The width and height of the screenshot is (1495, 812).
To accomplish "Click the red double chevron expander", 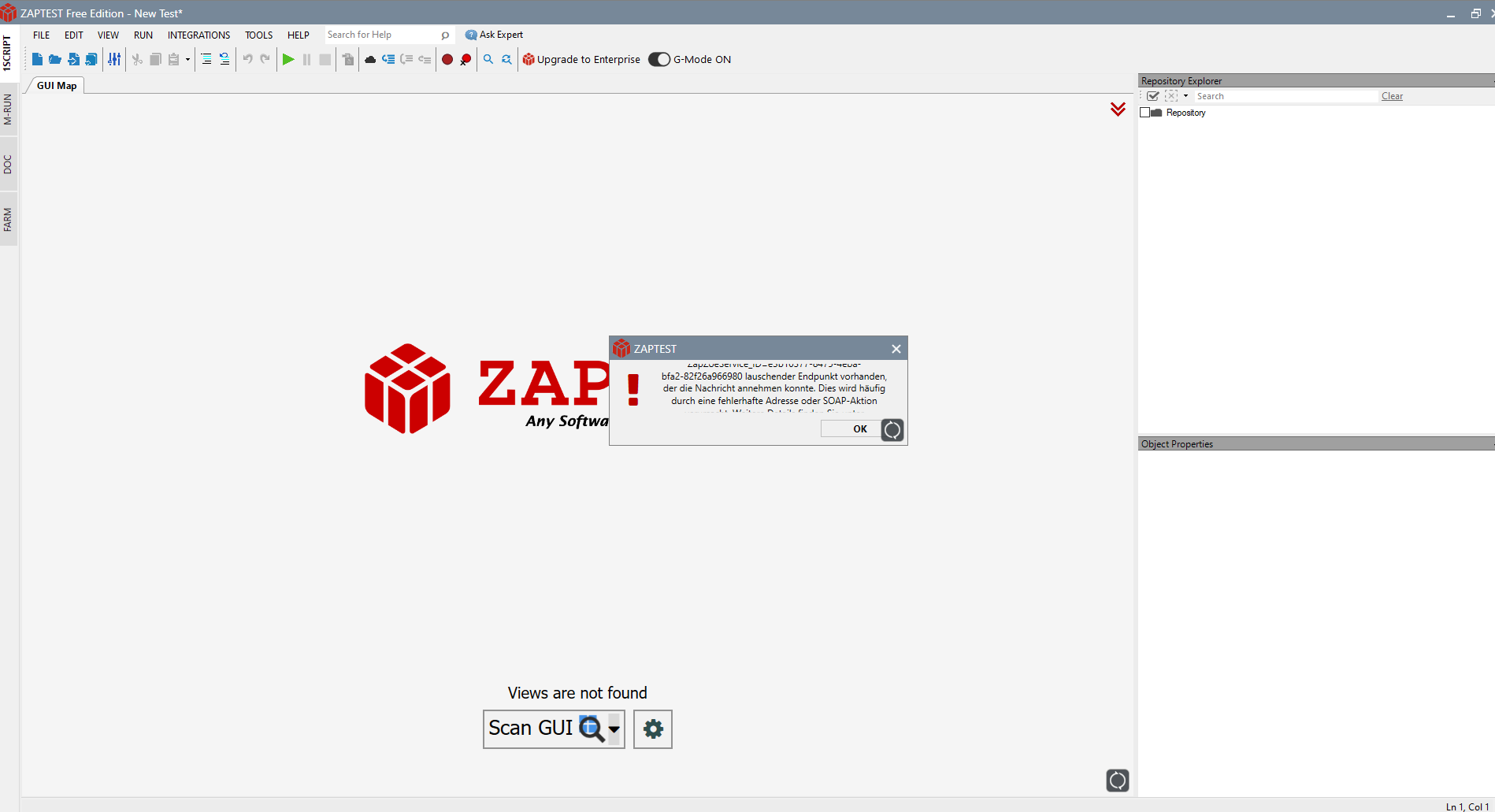I will click(1118, 109).
